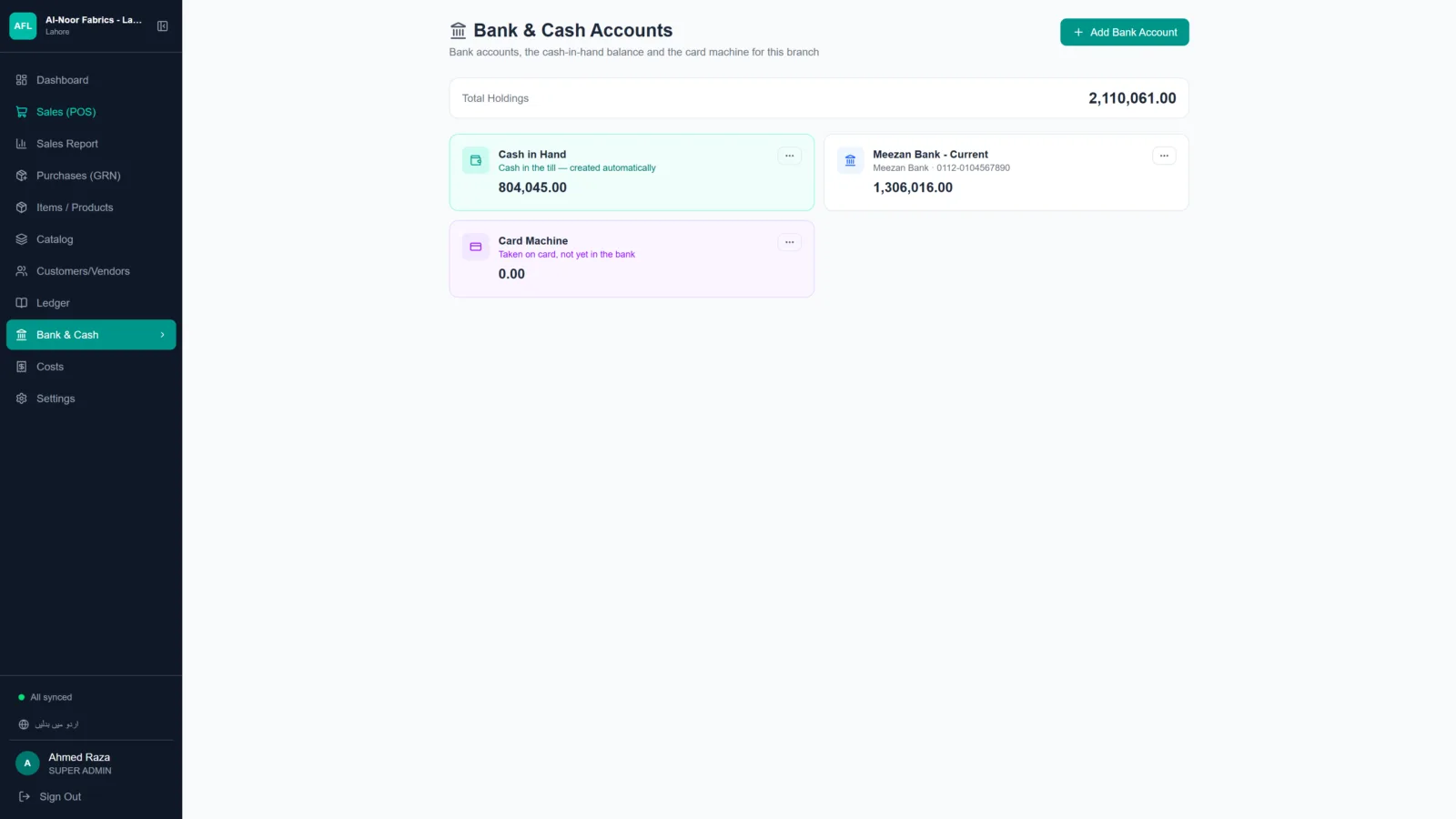The height and width of the screenshot is (819, 1456).
Task: Collapse the sidebar panel icon
Action: click(x=163, y=26)
